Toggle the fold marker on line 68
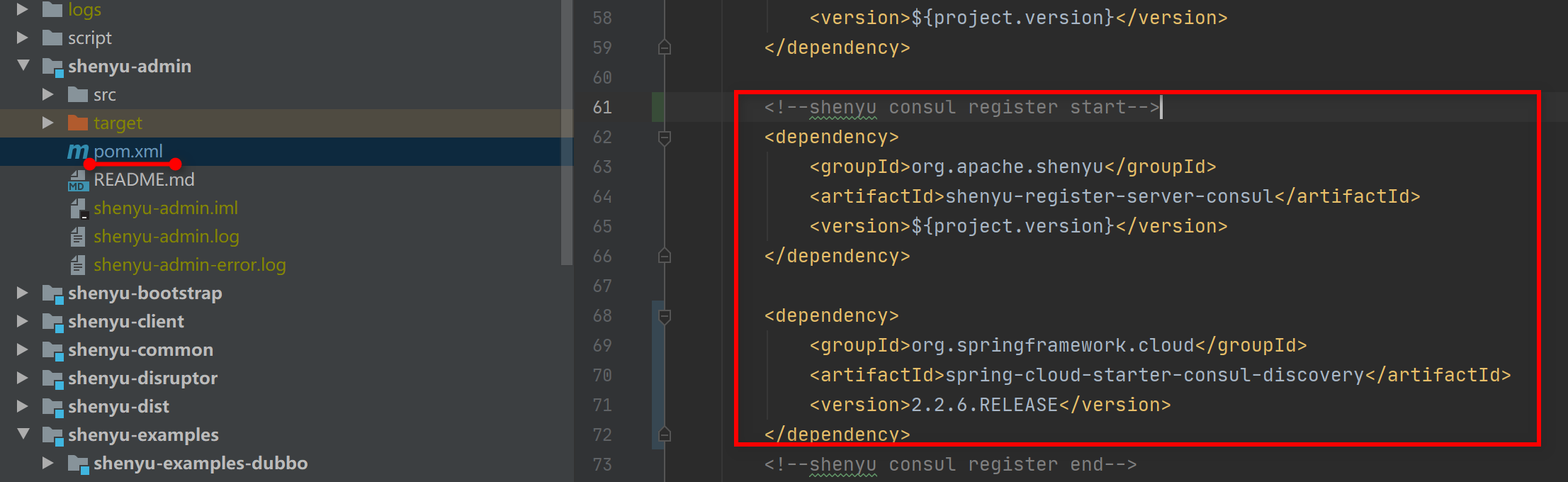Viewport: 1568px width, 482px height. [x=665, y=316]
